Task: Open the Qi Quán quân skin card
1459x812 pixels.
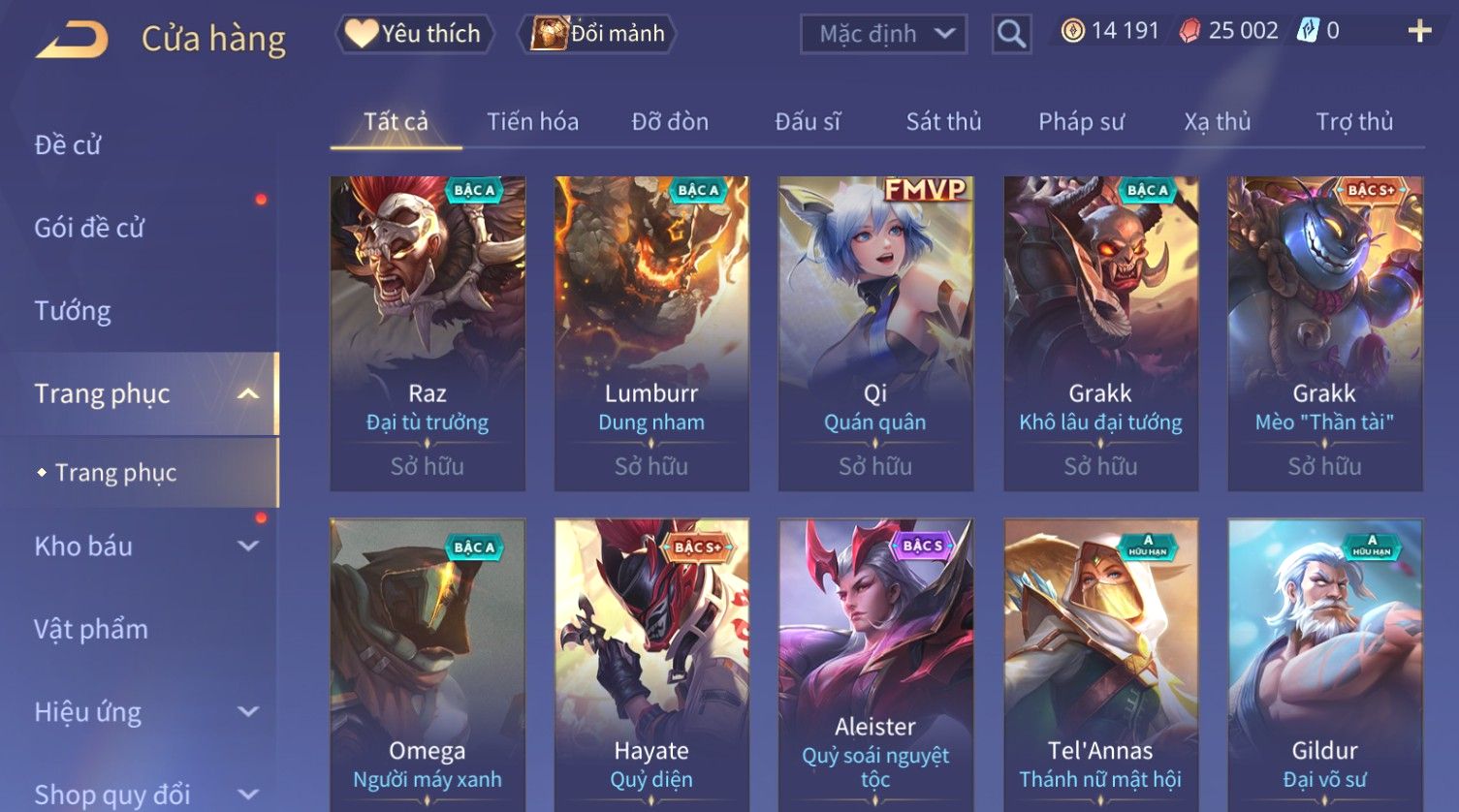Action: [875, 333]
